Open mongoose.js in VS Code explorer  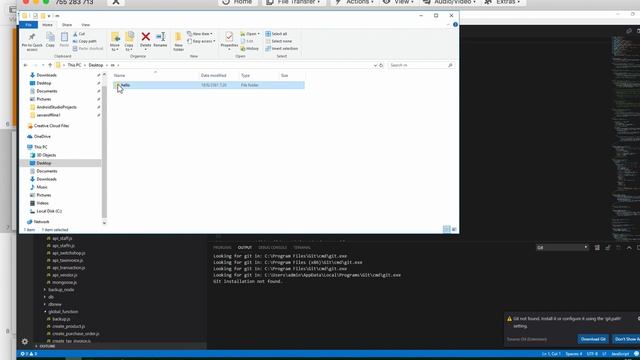point(64,282)
